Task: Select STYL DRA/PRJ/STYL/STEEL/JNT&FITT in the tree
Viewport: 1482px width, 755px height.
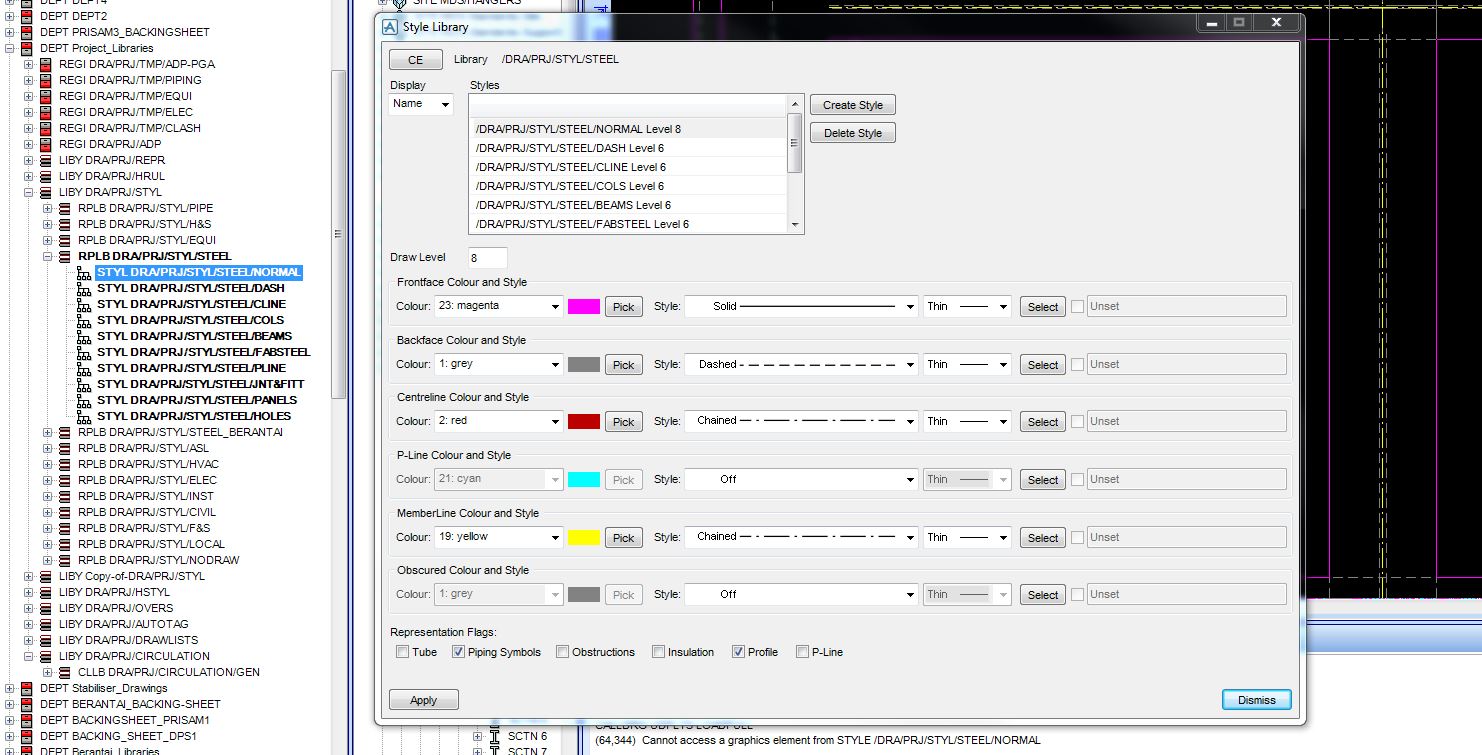Action: pos(200,384)
